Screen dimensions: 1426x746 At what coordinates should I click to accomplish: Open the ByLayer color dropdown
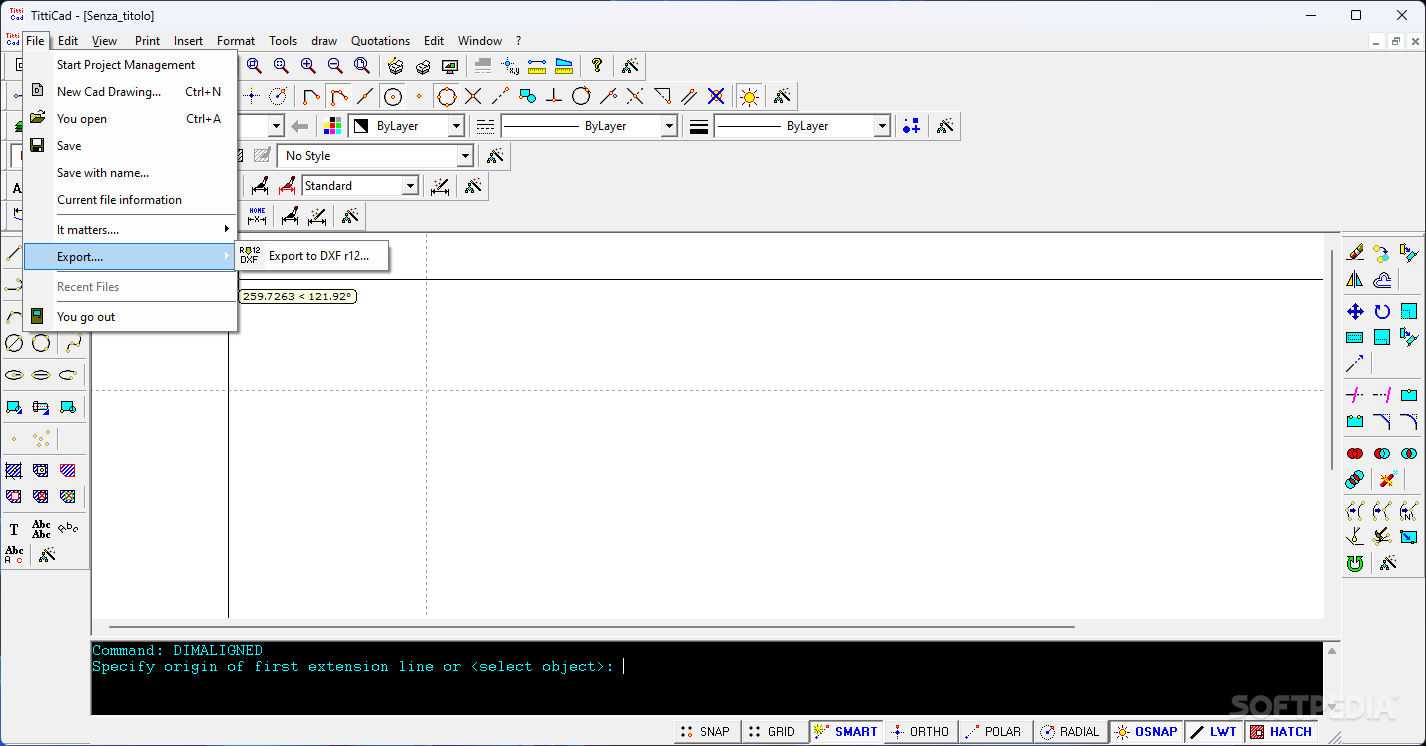(456, 126)
